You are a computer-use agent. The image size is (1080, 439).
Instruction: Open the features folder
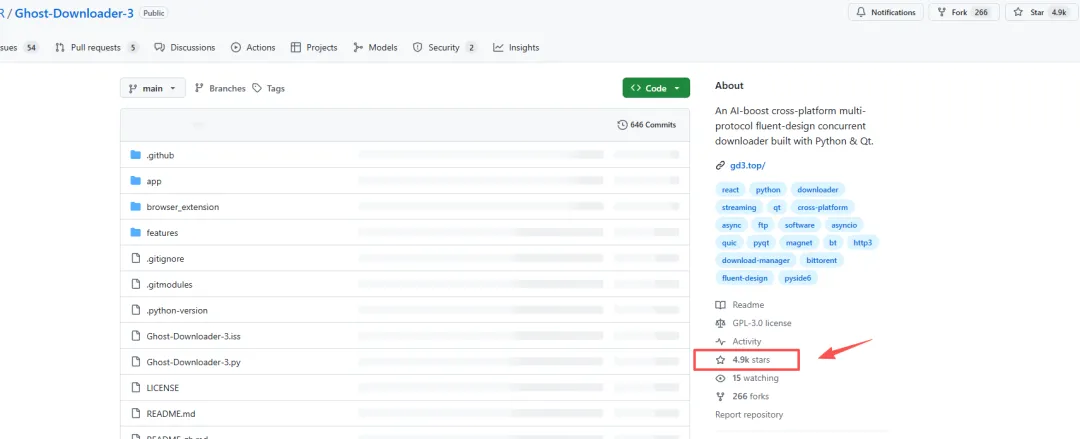point(162,233)
